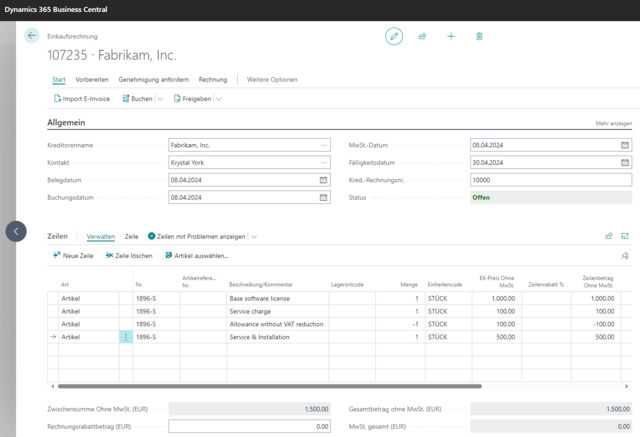Click Zeile löschen button

[129, 256]
